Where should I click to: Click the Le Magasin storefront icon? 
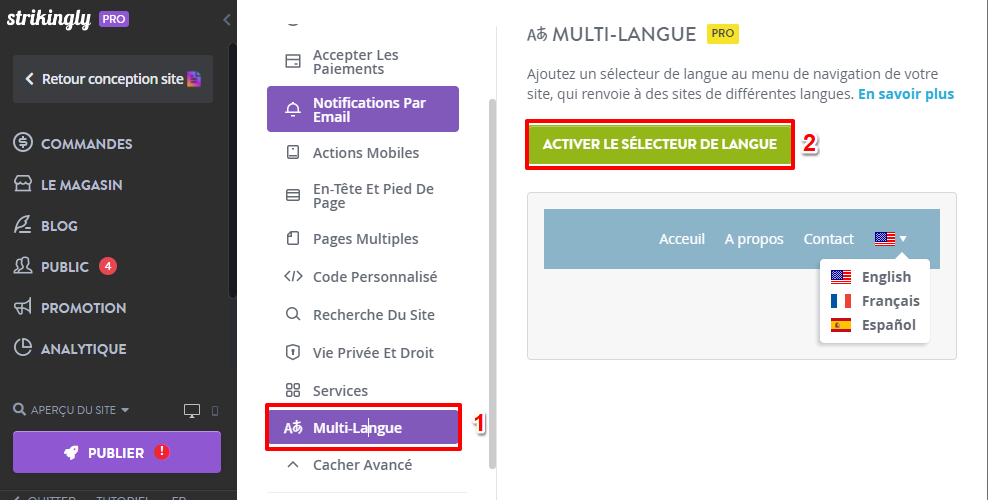coord(23,185)
